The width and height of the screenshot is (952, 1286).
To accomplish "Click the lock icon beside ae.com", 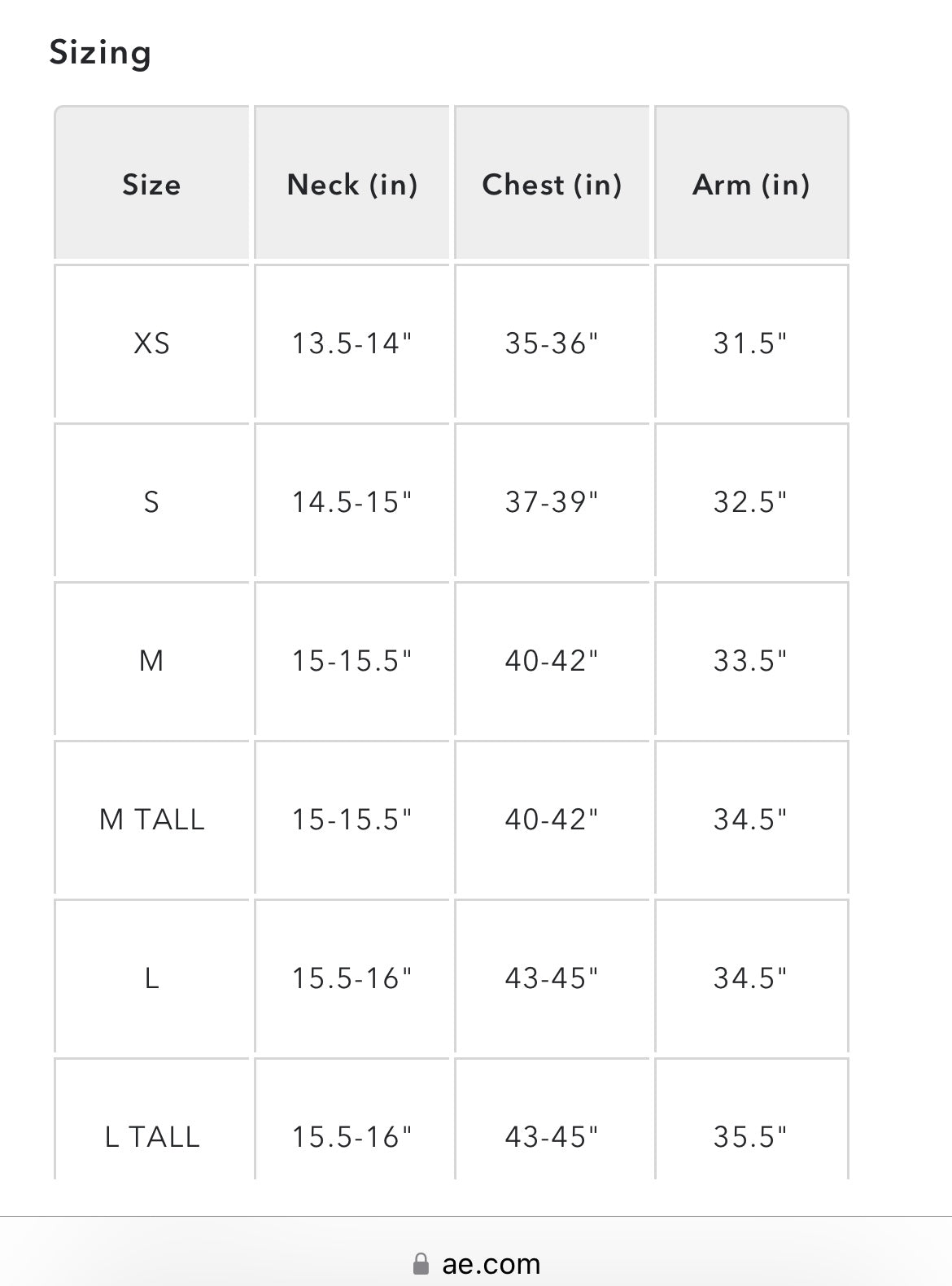I will 421,1263.
